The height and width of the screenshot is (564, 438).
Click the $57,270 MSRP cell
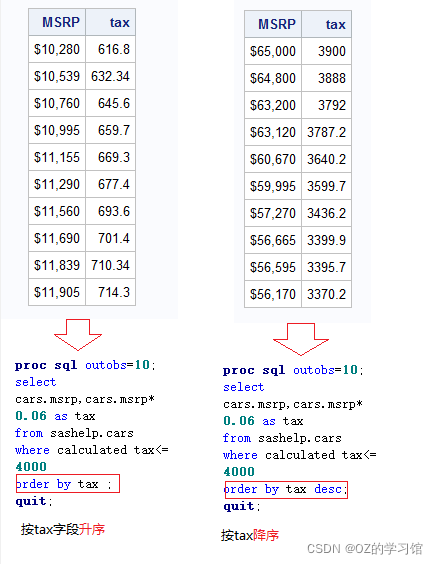click(273, 213)
